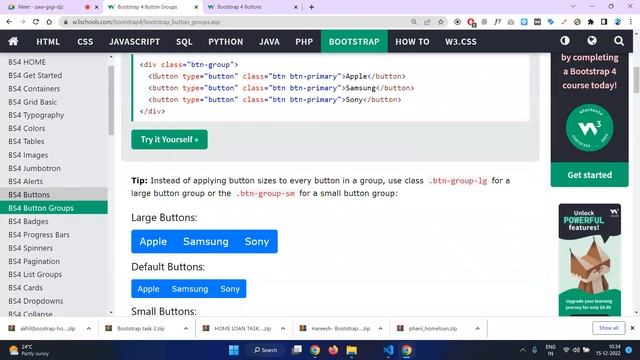This screenshot has height=360, width=640.
Task: Click the browser back arrow
Action: click(x=9, y=22)
